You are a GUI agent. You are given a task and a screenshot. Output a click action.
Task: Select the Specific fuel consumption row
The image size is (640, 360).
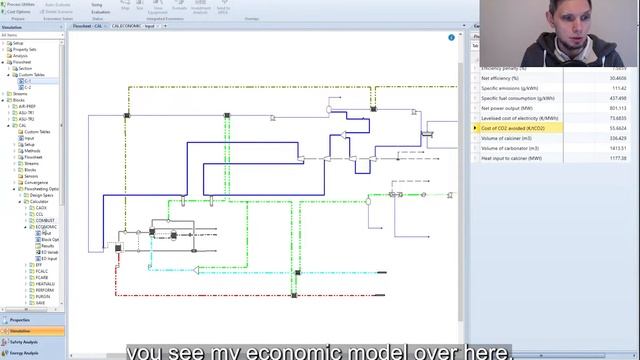coord(551,98)
